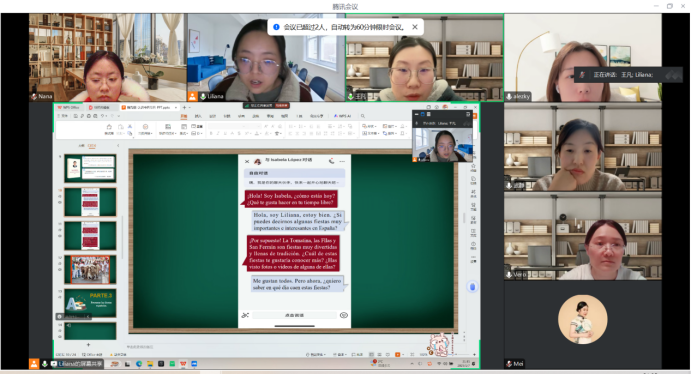Open the three-dot menu in chat header
The width and height of the screenshot is (692, 374).
342,161
